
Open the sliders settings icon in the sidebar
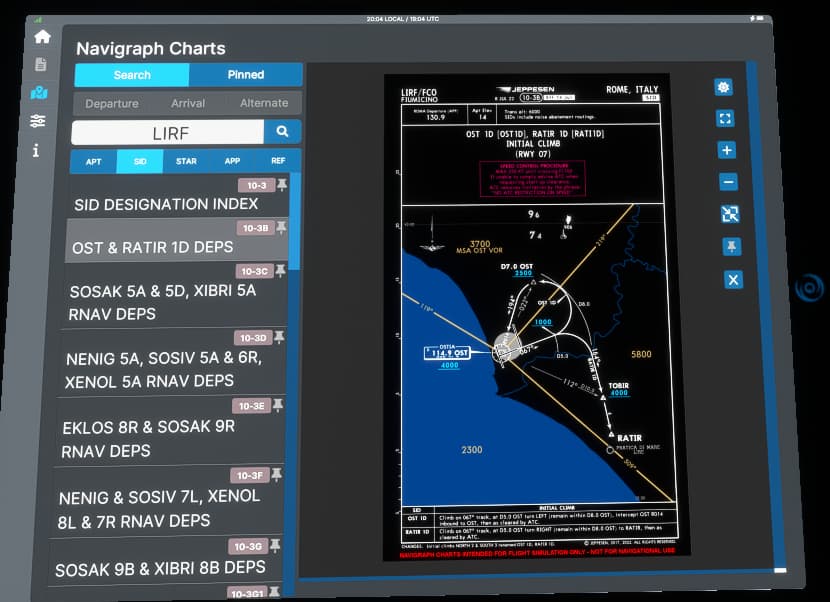point(38,121)
